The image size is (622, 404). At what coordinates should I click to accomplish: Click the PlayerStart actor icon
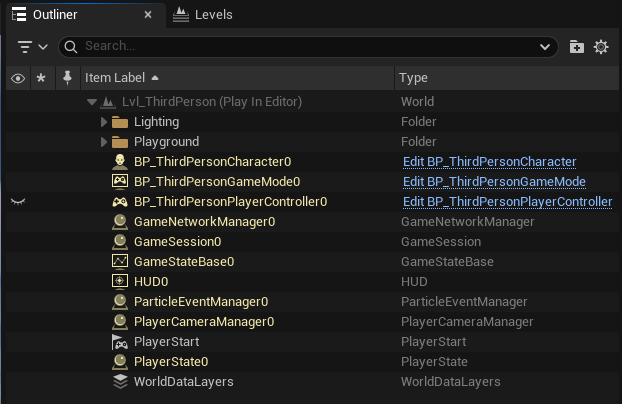pyautogui.click(x=119, y=342)
